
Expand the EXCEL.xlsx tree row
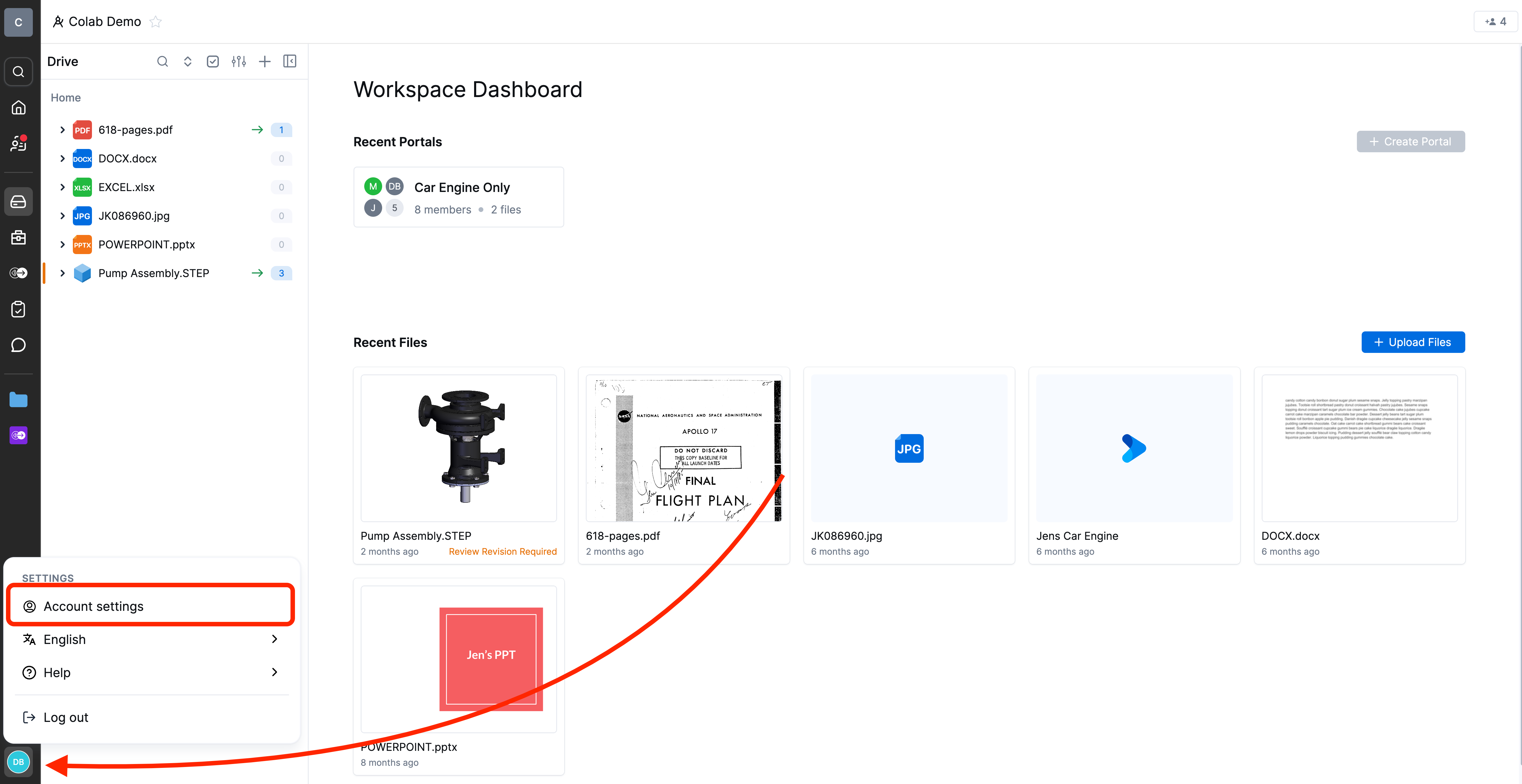pyautogui.click(x=62, y=187)
